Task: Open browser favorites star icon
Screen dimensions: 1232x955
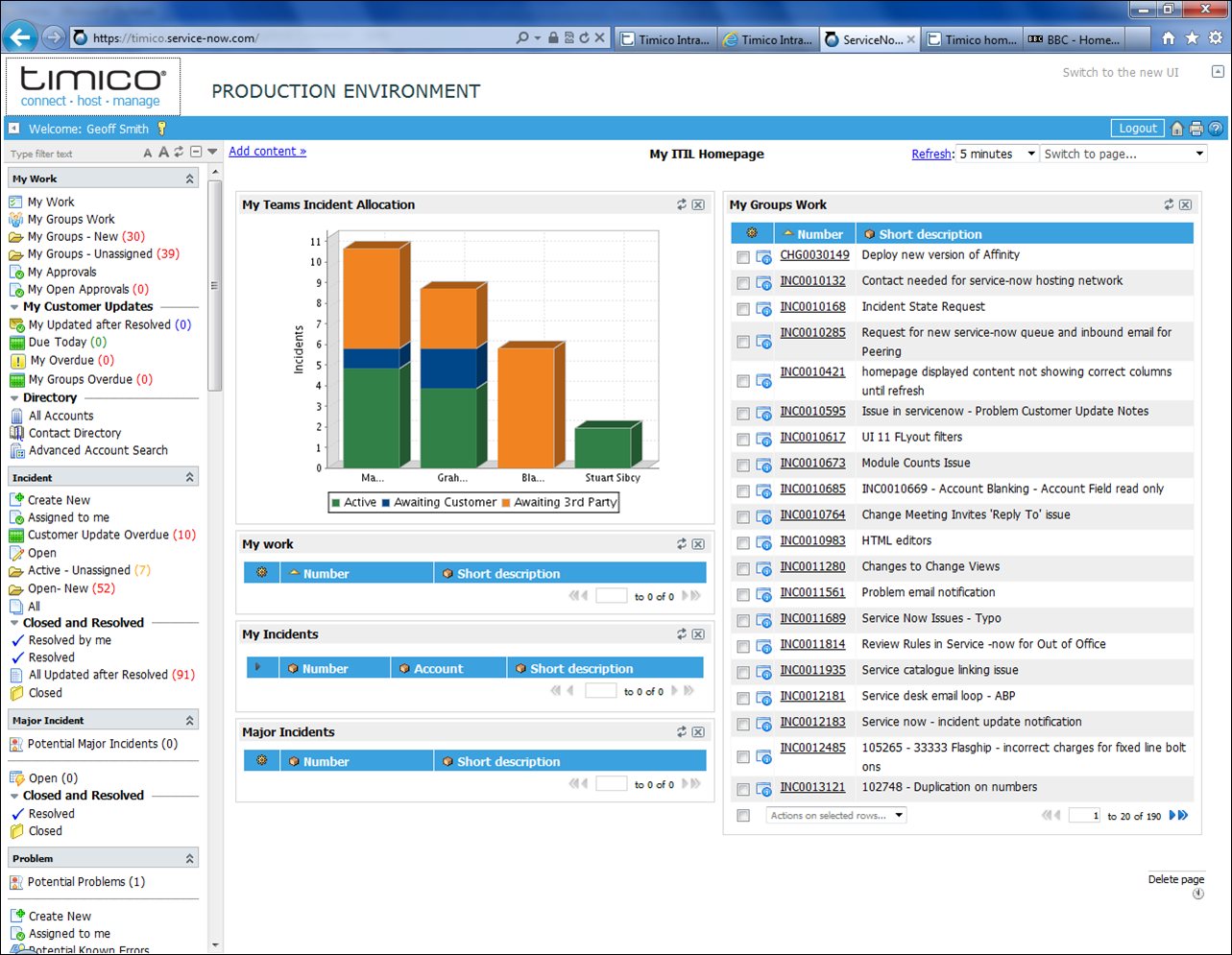Action: (x=1192, y=38)
